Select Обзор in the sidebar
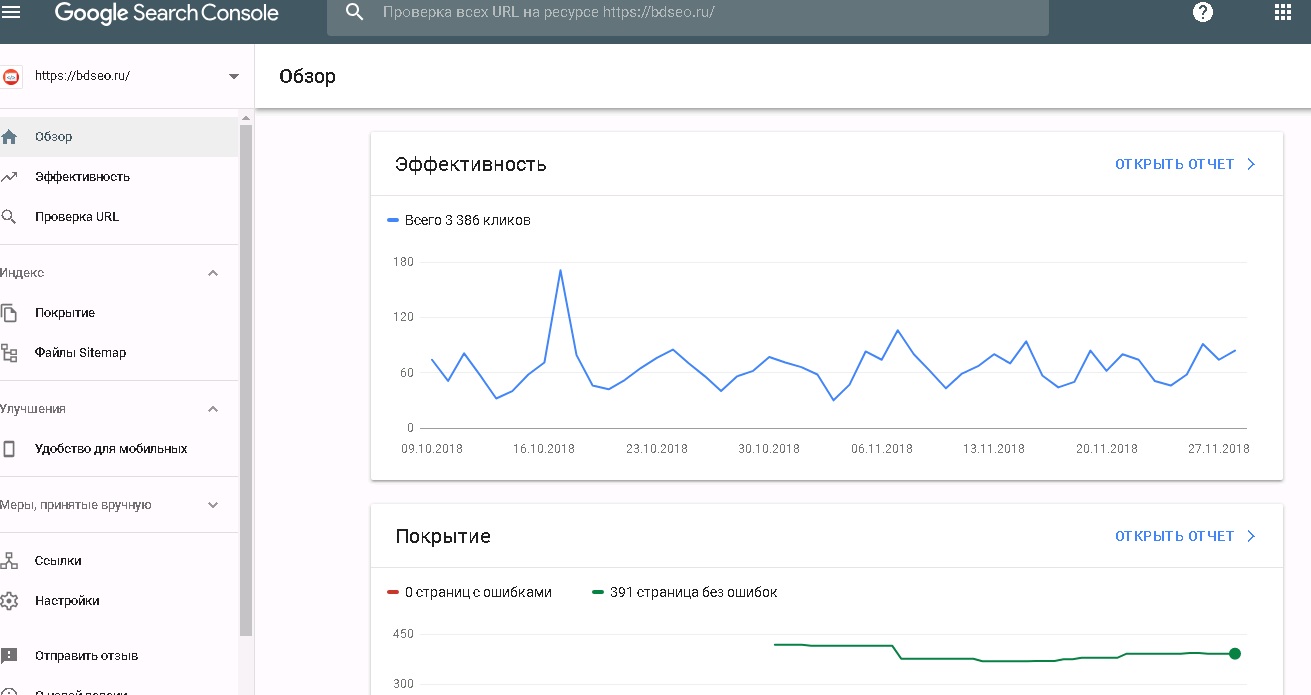 pyautogui.click(x=119, y=137)
